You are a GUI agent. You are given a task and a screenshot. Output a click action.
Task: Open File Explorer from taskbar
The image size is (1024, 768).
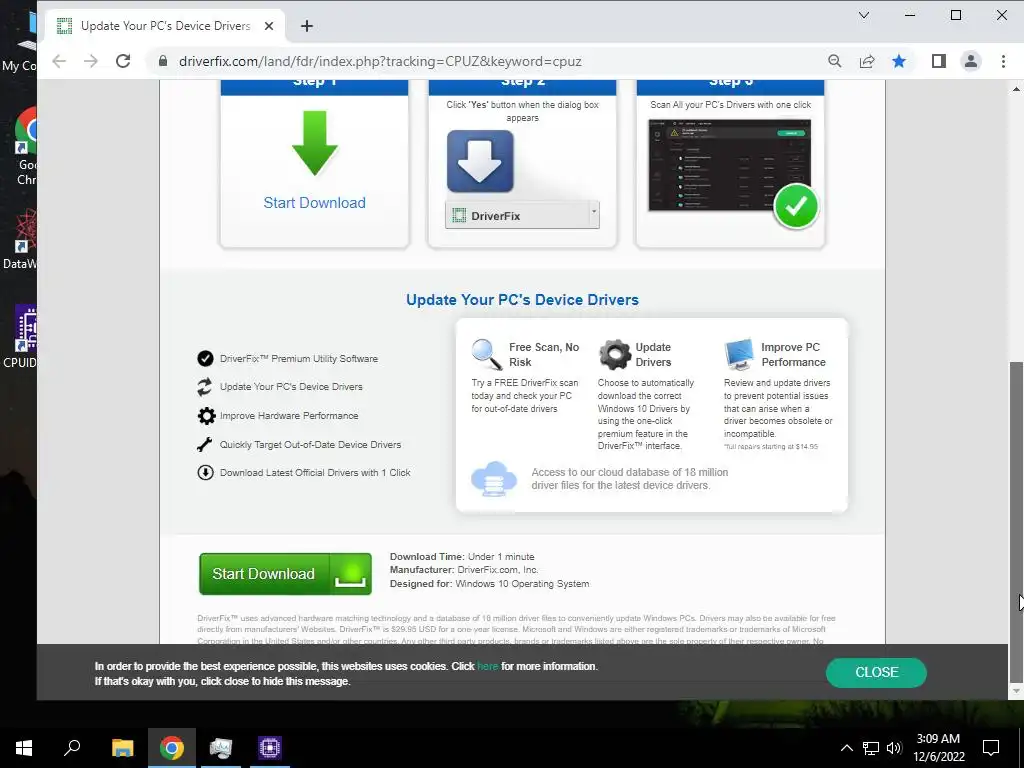tap(122, 748)
